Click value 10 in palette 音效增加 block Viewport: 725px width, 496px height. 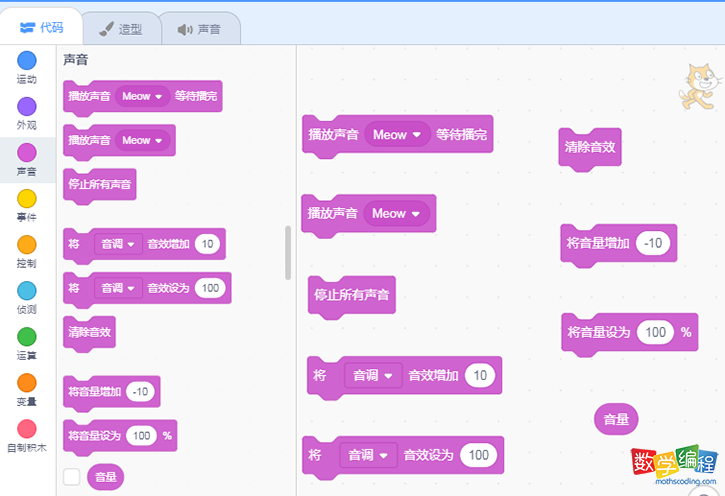tap(207, 244)
